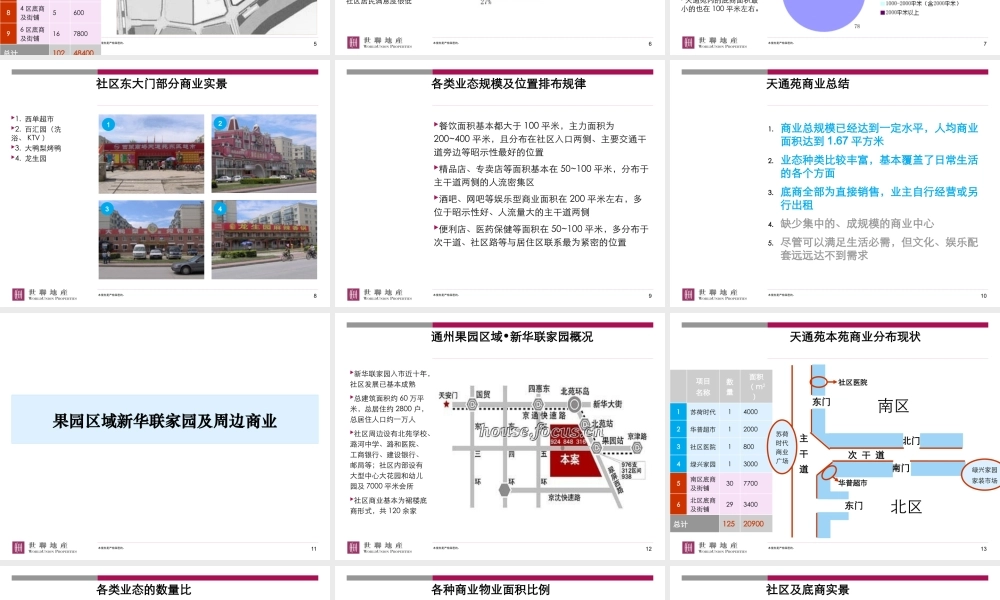The image size is (1000, 600).
Task: Click the total count value 125
Action: click(729, 523)
